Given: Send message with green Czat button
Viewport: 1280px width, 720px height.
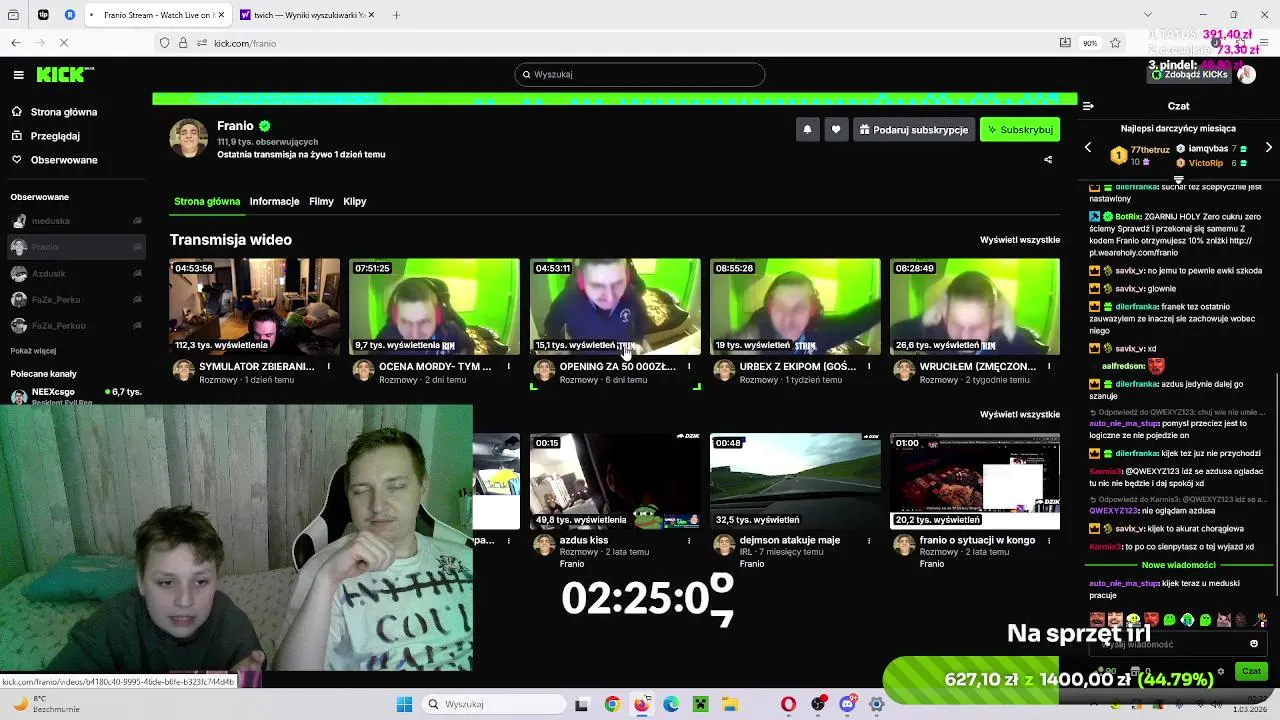Looking at the screenshot, I should pyautogui.click(x=1251, y=671).
